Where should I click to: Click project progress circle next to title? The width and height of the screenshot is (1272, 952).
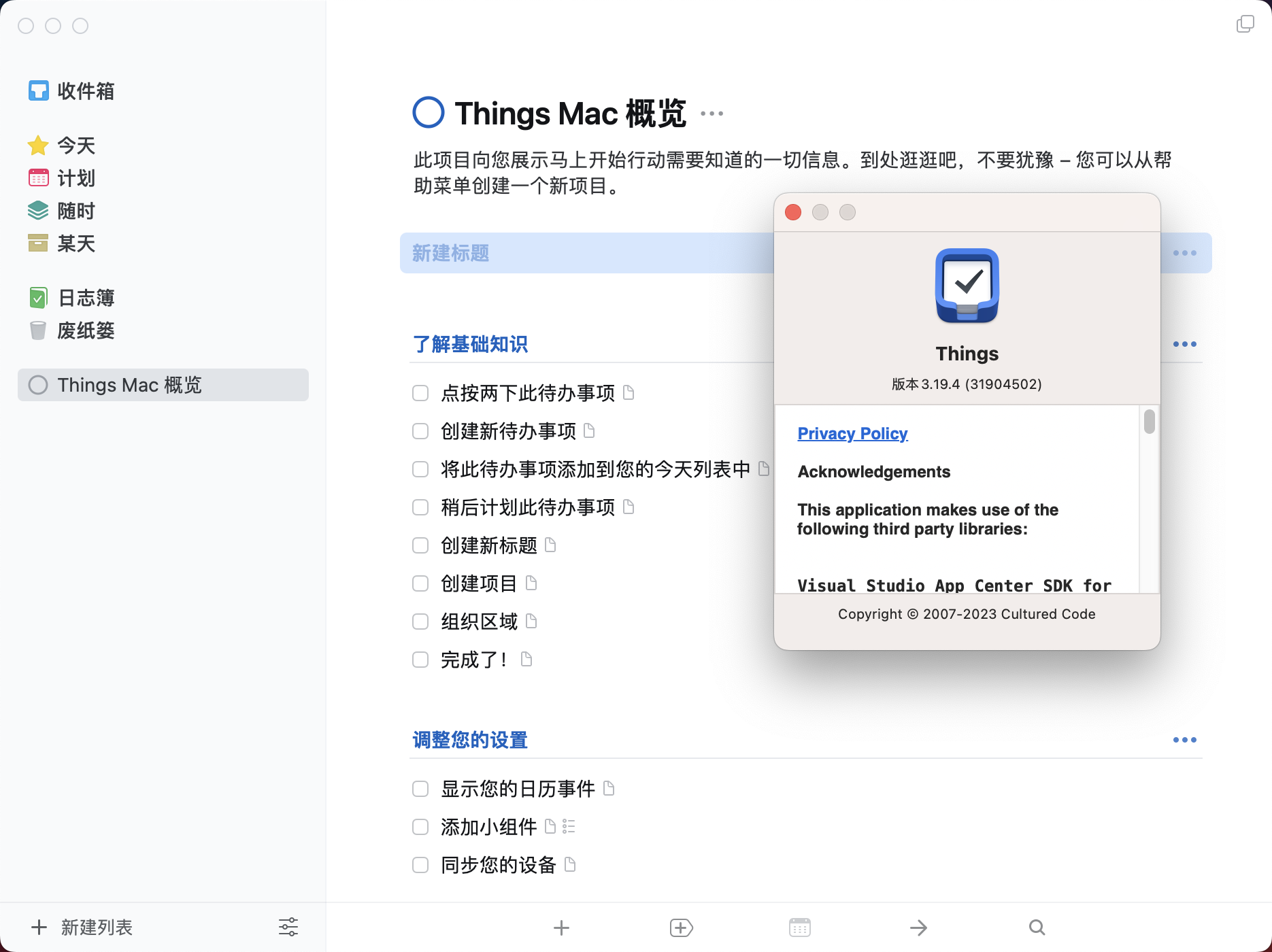[x=429, y=113]
